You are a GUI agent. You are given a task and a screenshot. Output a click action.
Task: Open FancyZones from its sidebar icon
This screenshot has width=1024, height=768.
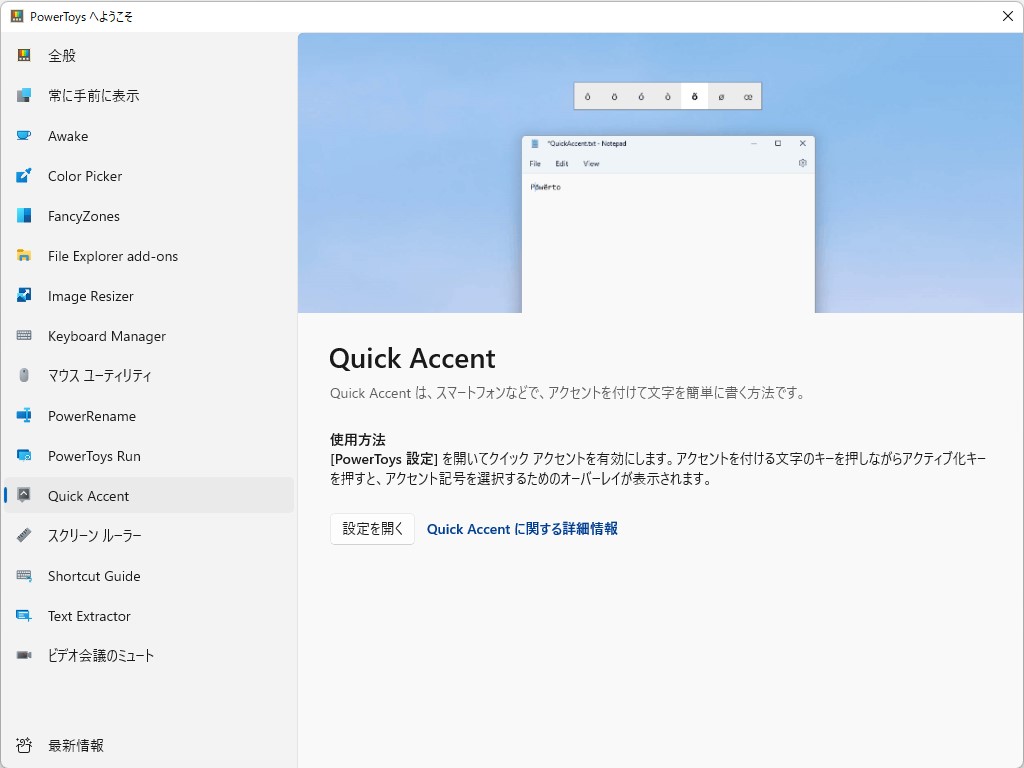coord(26,216)
